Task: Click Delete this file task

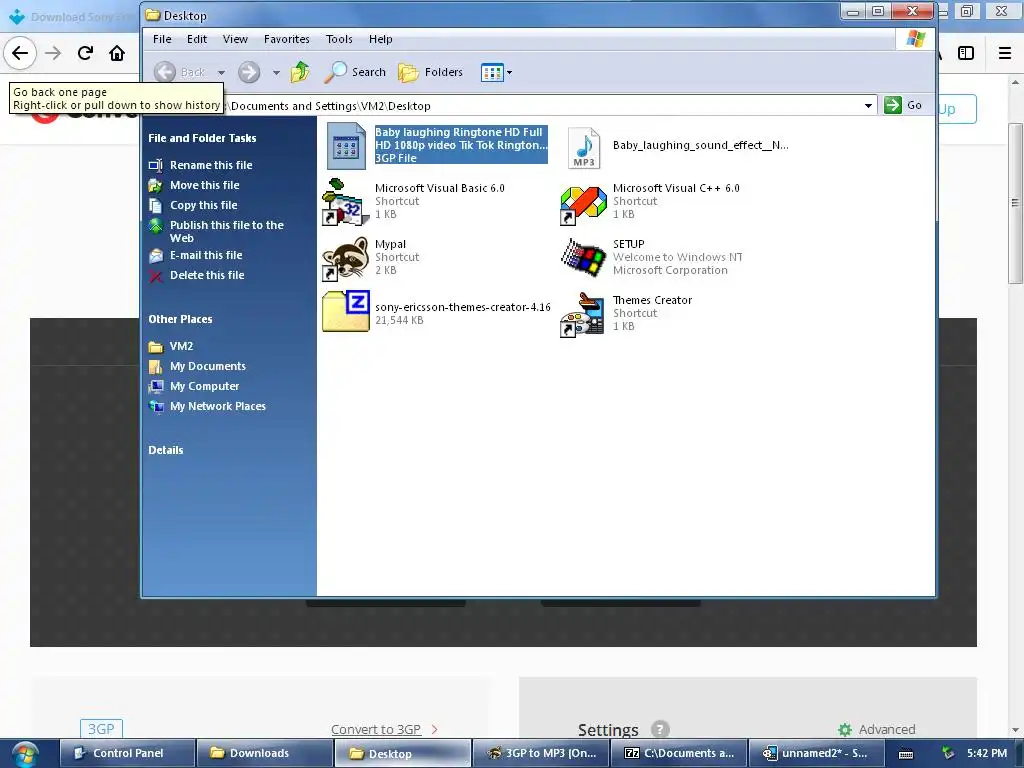Action: pos(207,275)
